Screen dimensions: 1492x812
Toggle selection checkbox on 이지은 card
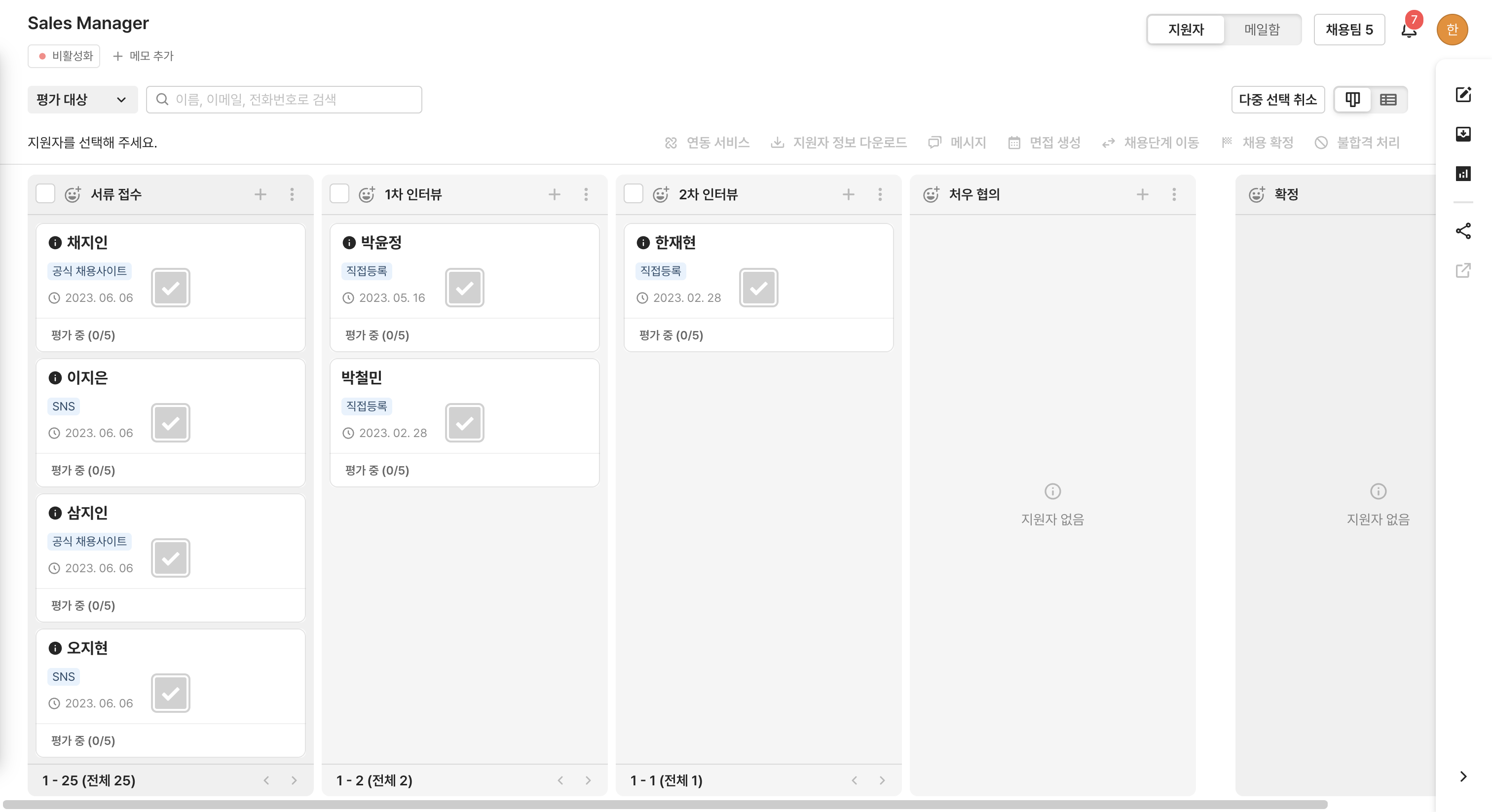(170, 423)
